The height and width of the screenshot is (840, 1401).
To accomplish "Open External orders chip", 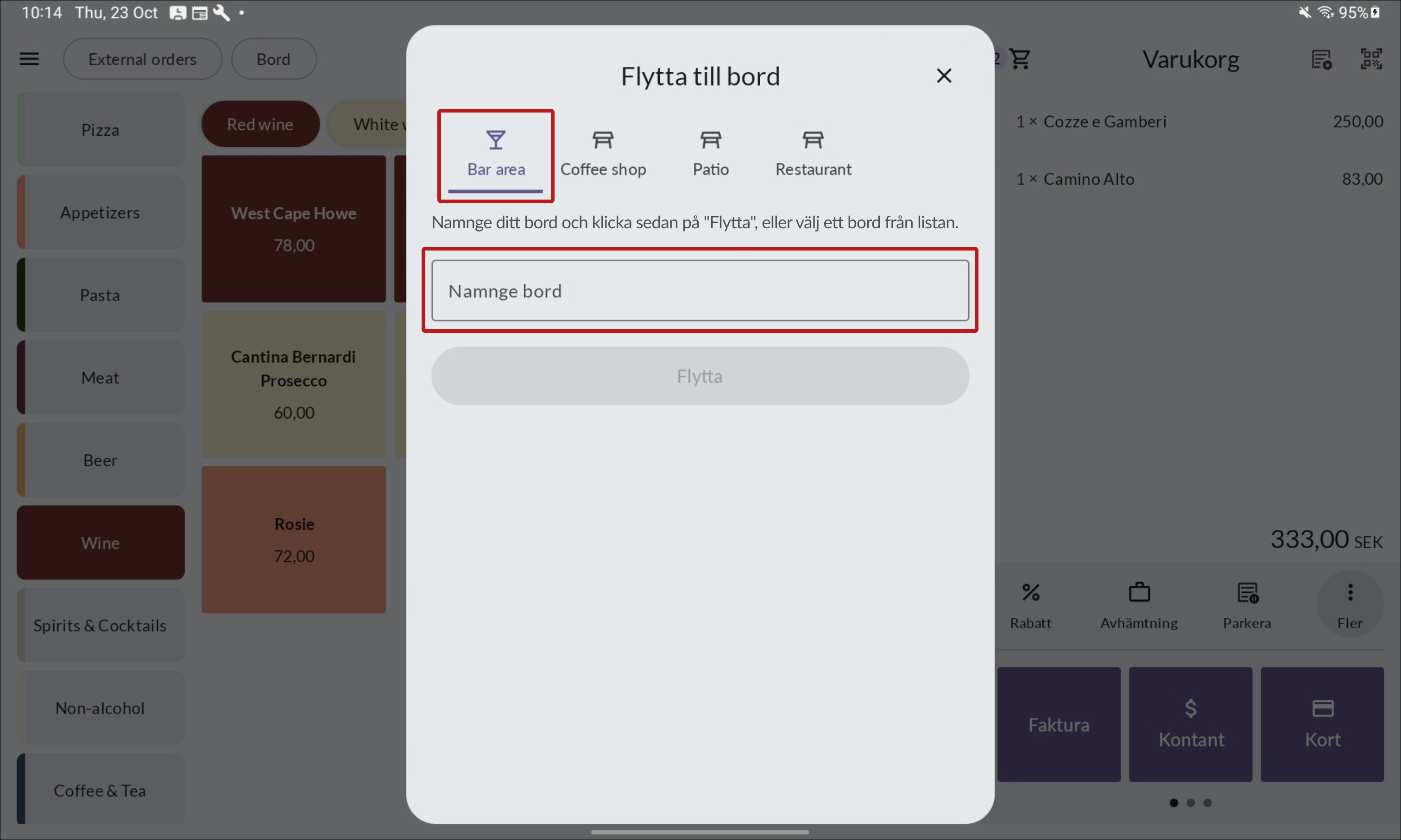I will [x=142, y=59].
